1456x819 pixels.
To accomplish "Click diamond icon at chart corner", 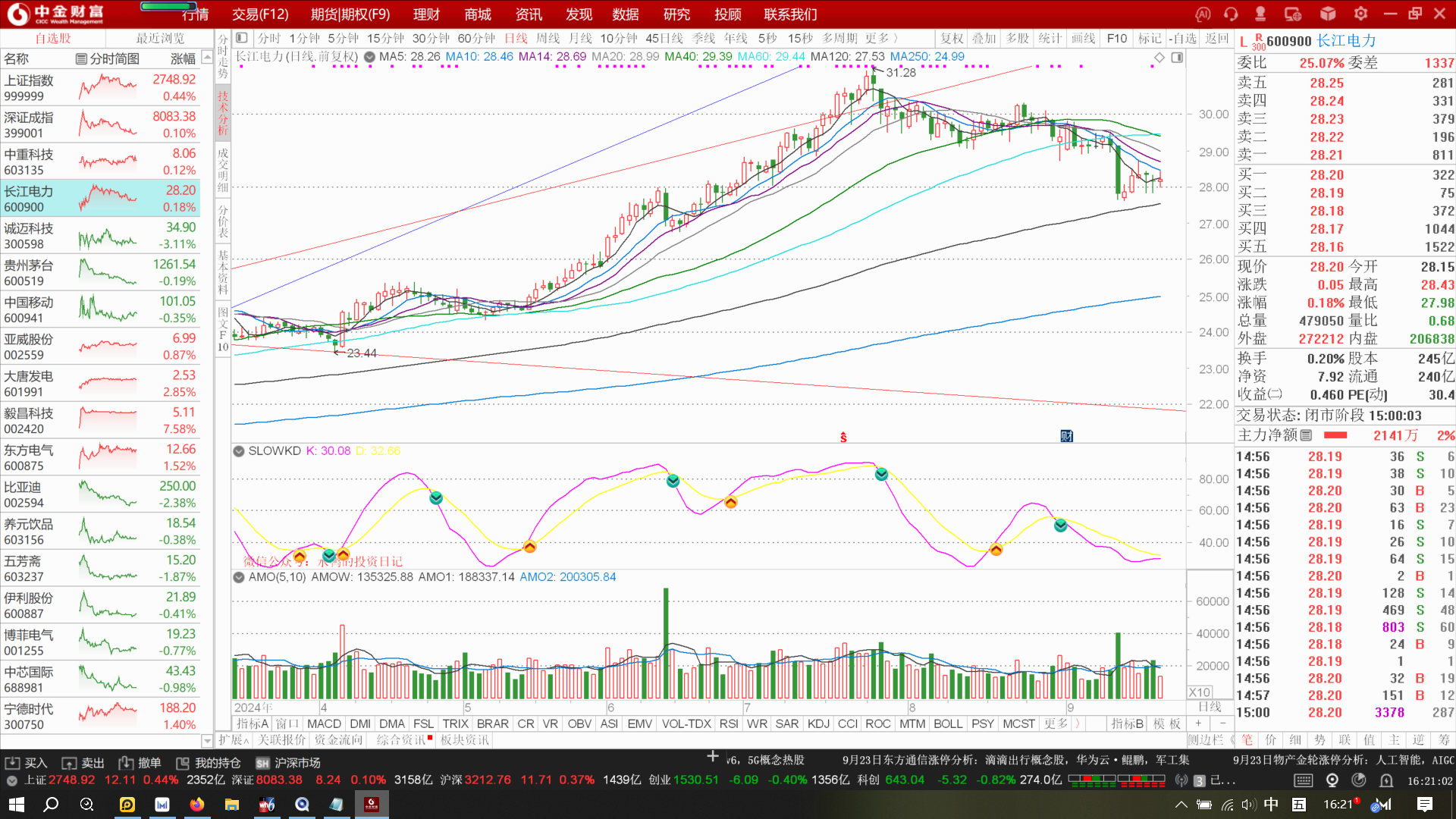I will (1159, 58).
